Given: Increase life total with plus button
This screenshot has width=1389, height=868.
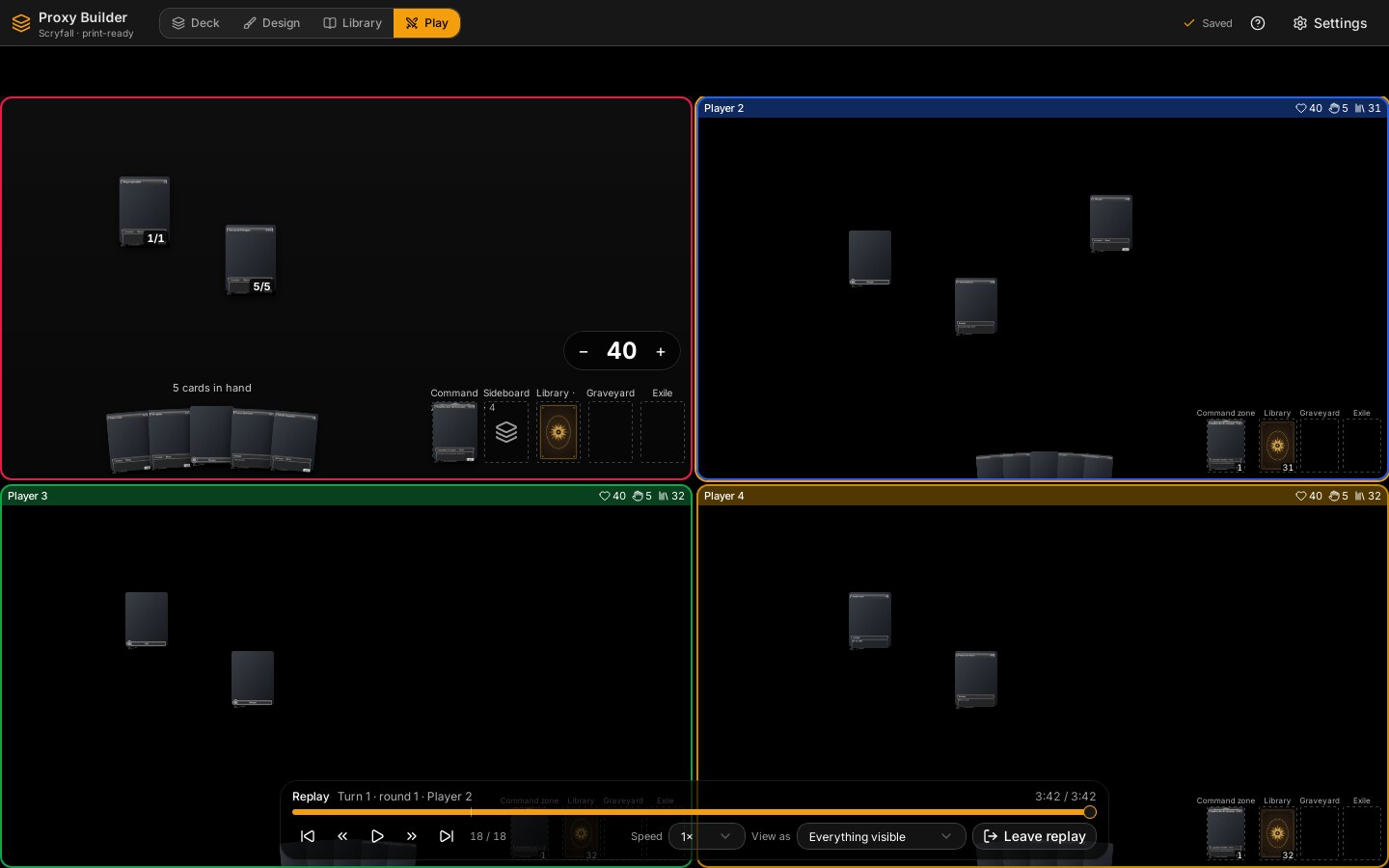Looking at the screenshot, I should [661, 351].
